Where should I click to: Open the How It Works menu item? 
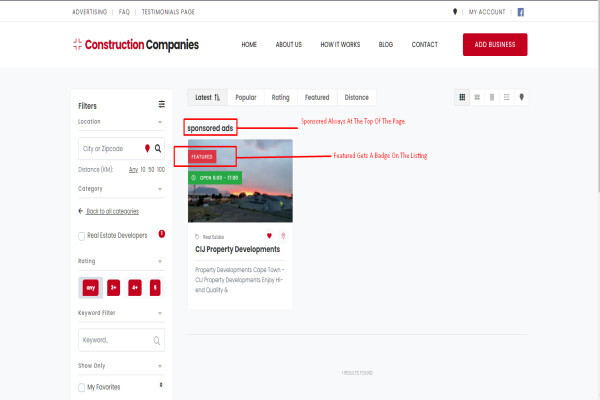[340, 44]
